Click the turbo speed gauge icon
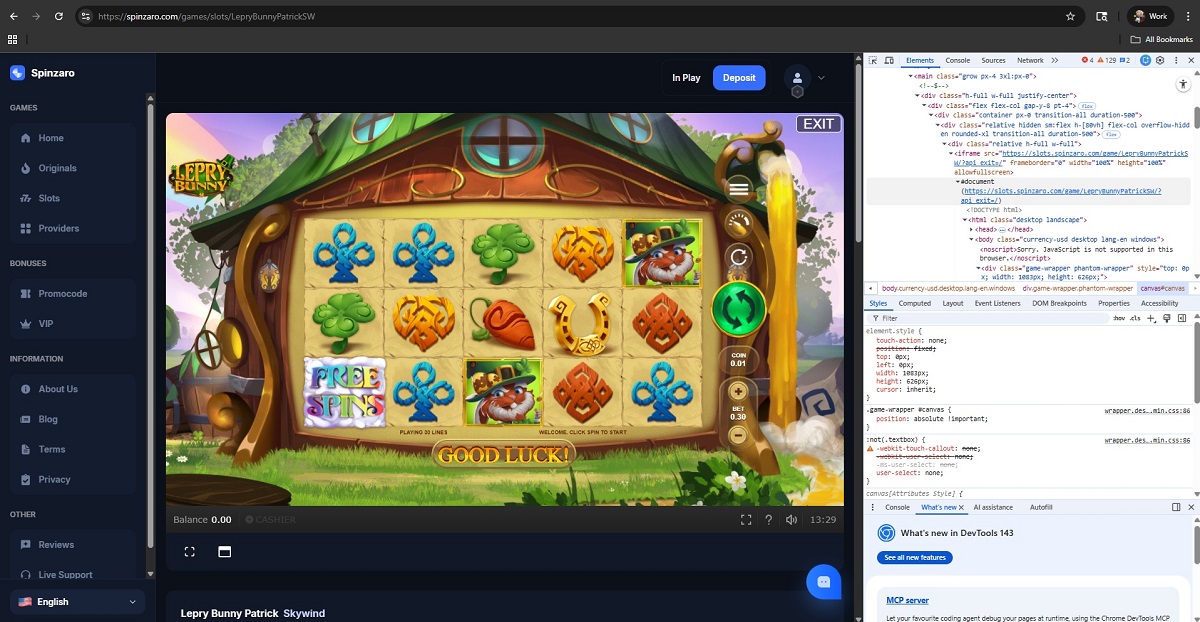Image resolution: width=1200 pixels, height=622 pixels. [x=739, y=223]
